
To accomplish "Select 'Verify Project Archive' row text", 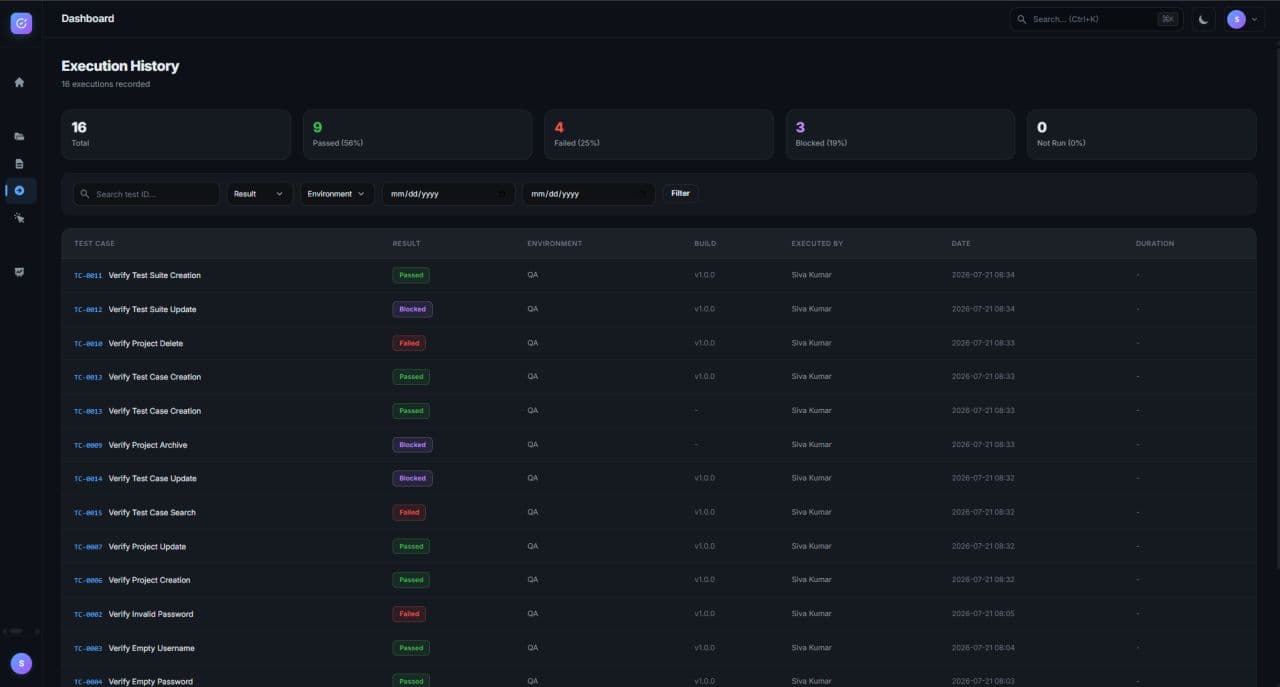I will coord(148,445).
